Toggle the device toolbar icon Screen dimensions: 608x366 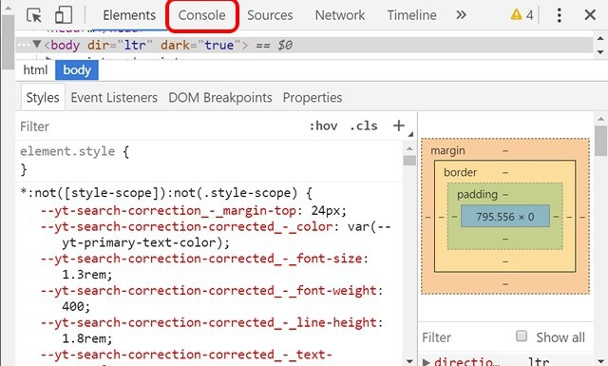coord(64,15)
